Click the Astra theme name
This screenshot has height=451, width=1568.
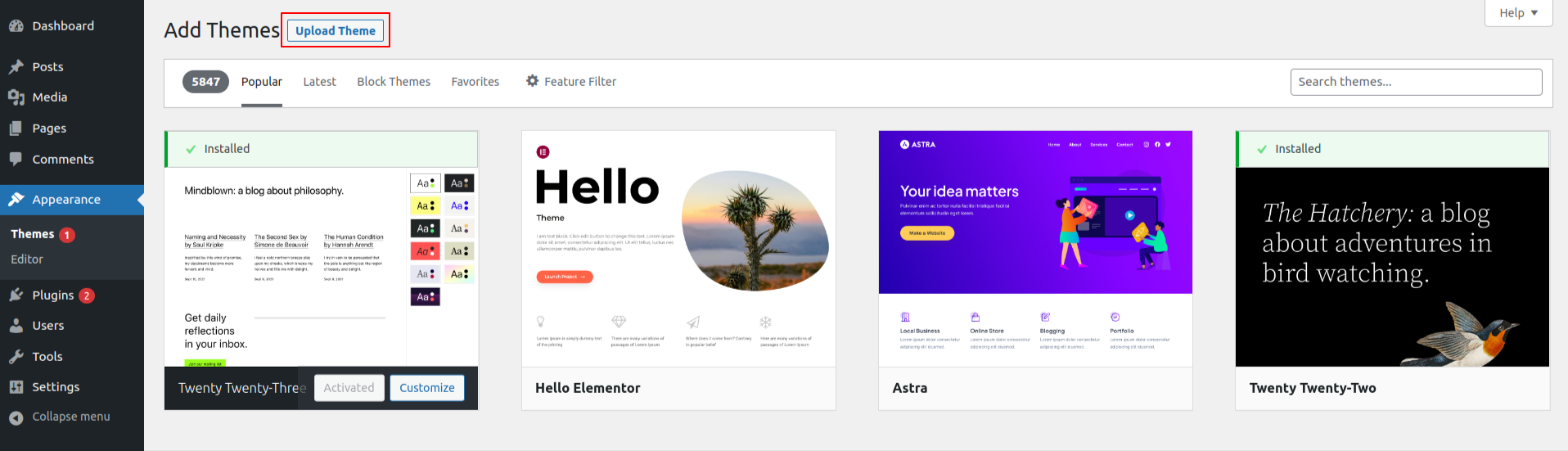tap(910, 388)
